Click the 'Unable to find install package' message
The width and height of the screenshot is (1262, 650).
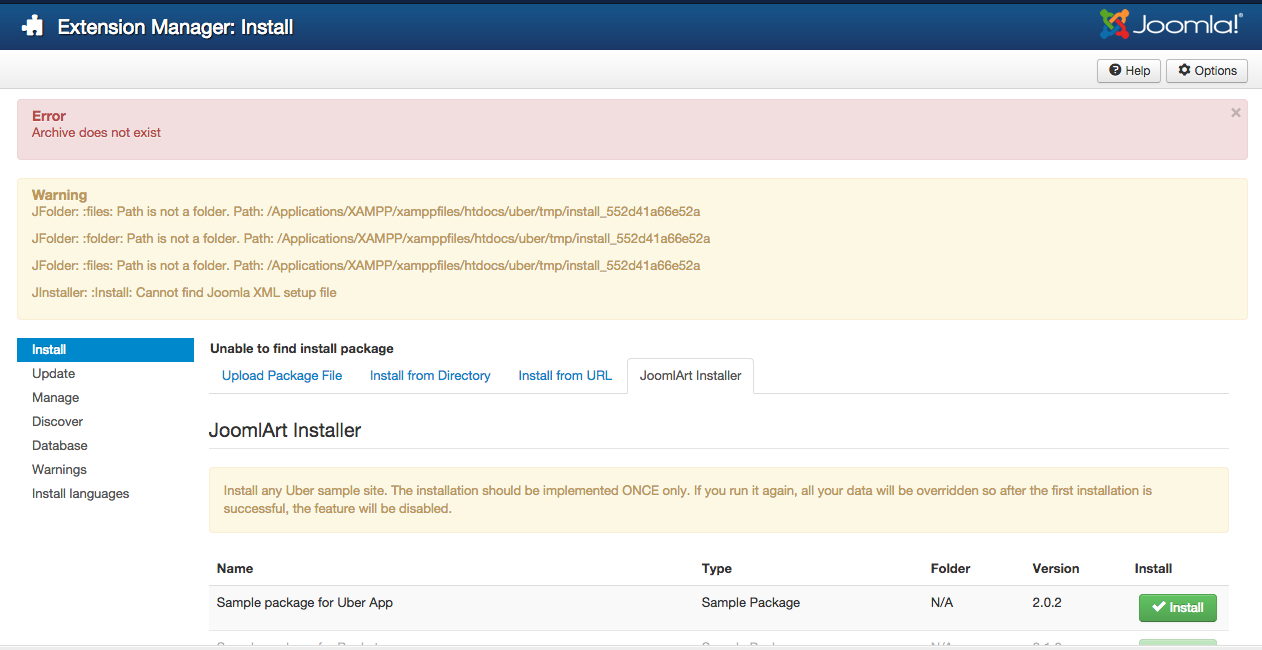pyautogui.click(x=302, y=349)
